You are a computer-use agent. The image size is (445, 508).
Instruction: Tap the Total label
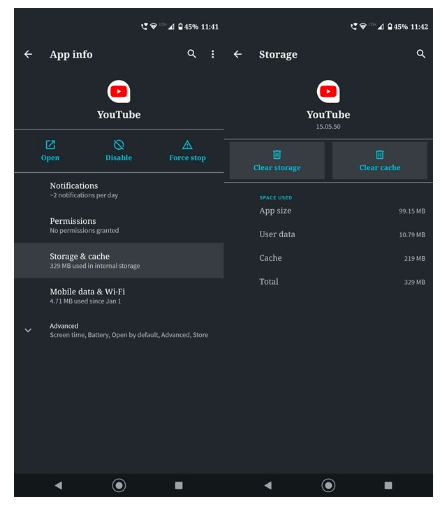click(269, 282)
